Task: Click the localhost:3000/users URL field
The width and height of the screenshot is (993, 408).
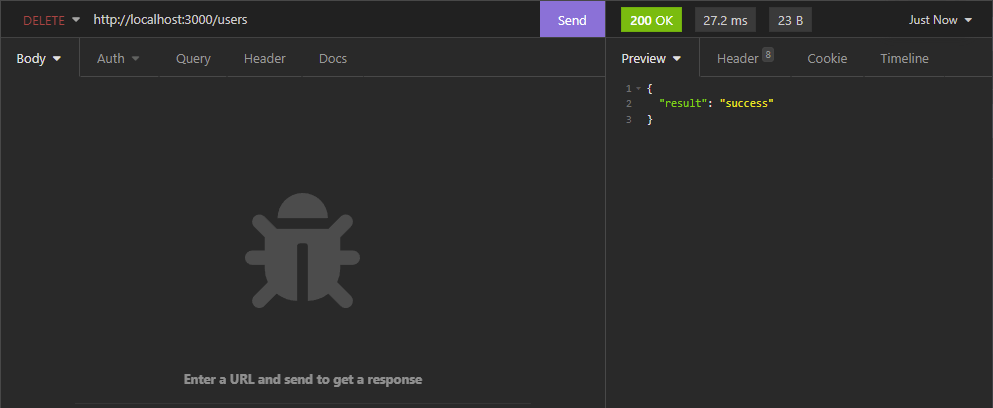Action: (300, 20)
